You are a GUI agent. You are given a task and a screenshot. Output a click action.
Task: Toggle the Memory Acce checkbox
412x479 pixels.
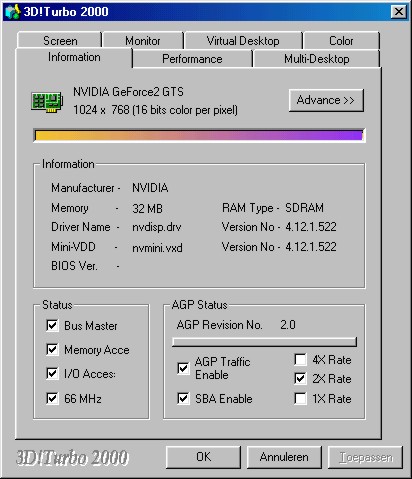pyautogui.click(x=52, y=349)
